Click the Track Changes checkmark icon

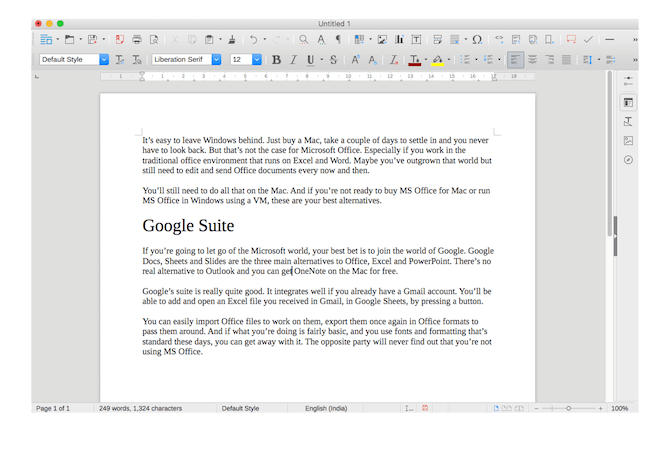tap(588, 40)
